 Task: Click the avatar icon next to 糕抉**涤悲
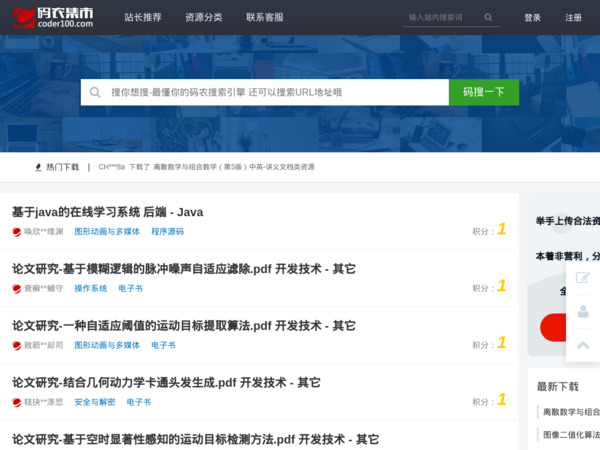(16, 403)
